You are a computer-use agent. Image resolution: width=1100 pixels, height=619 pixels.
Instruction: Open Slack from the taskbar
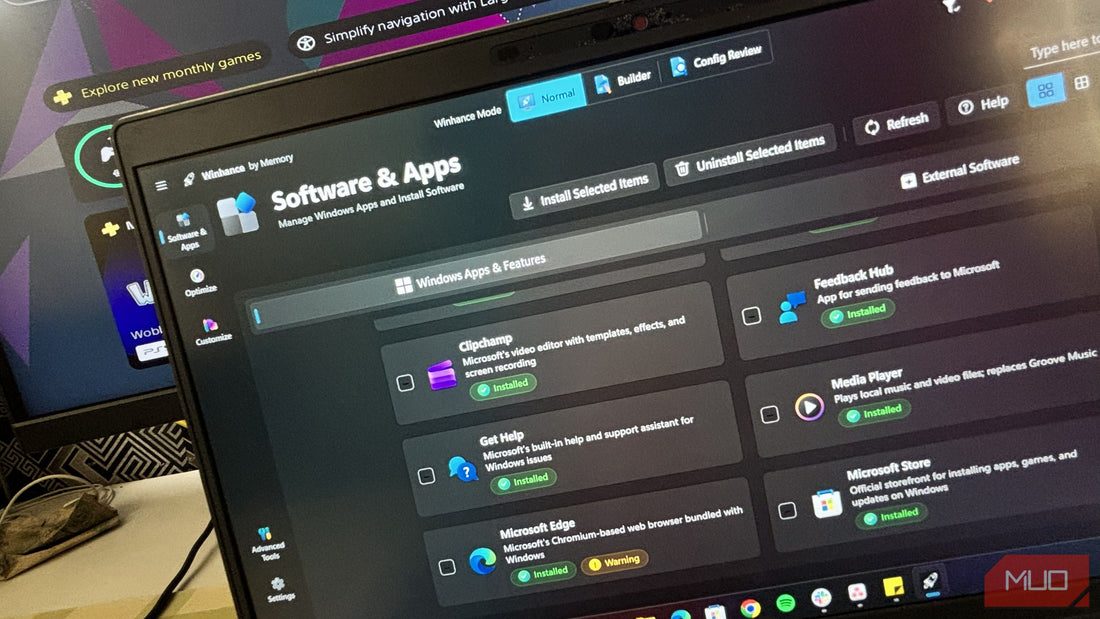[821, 597]
